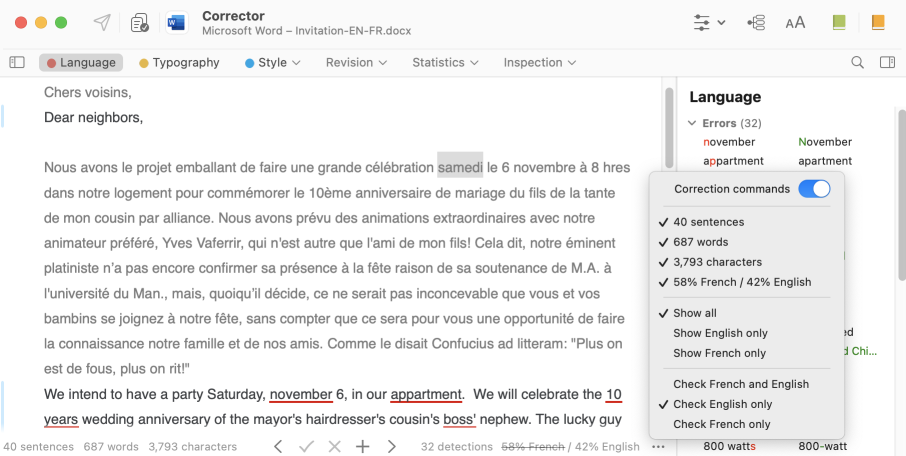Uncheck 687 words in popup menu

(x=746, y=242)
